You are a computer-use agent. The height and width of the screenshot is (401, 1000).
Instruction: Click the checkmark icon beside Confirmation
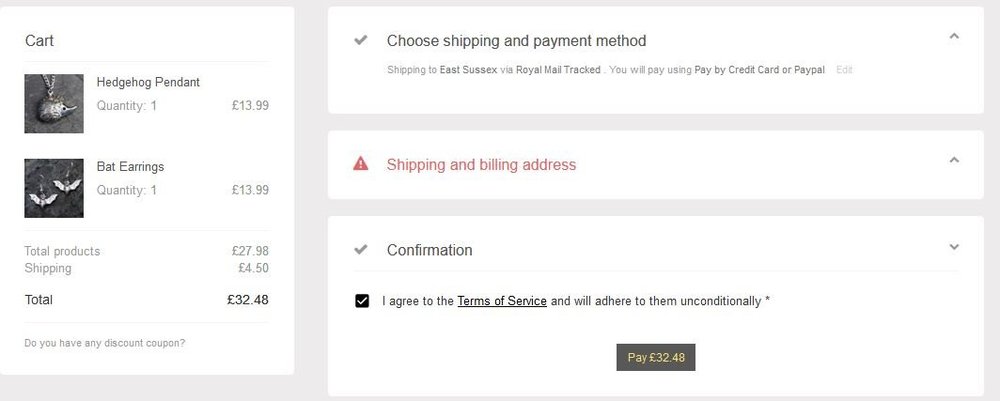361,249
